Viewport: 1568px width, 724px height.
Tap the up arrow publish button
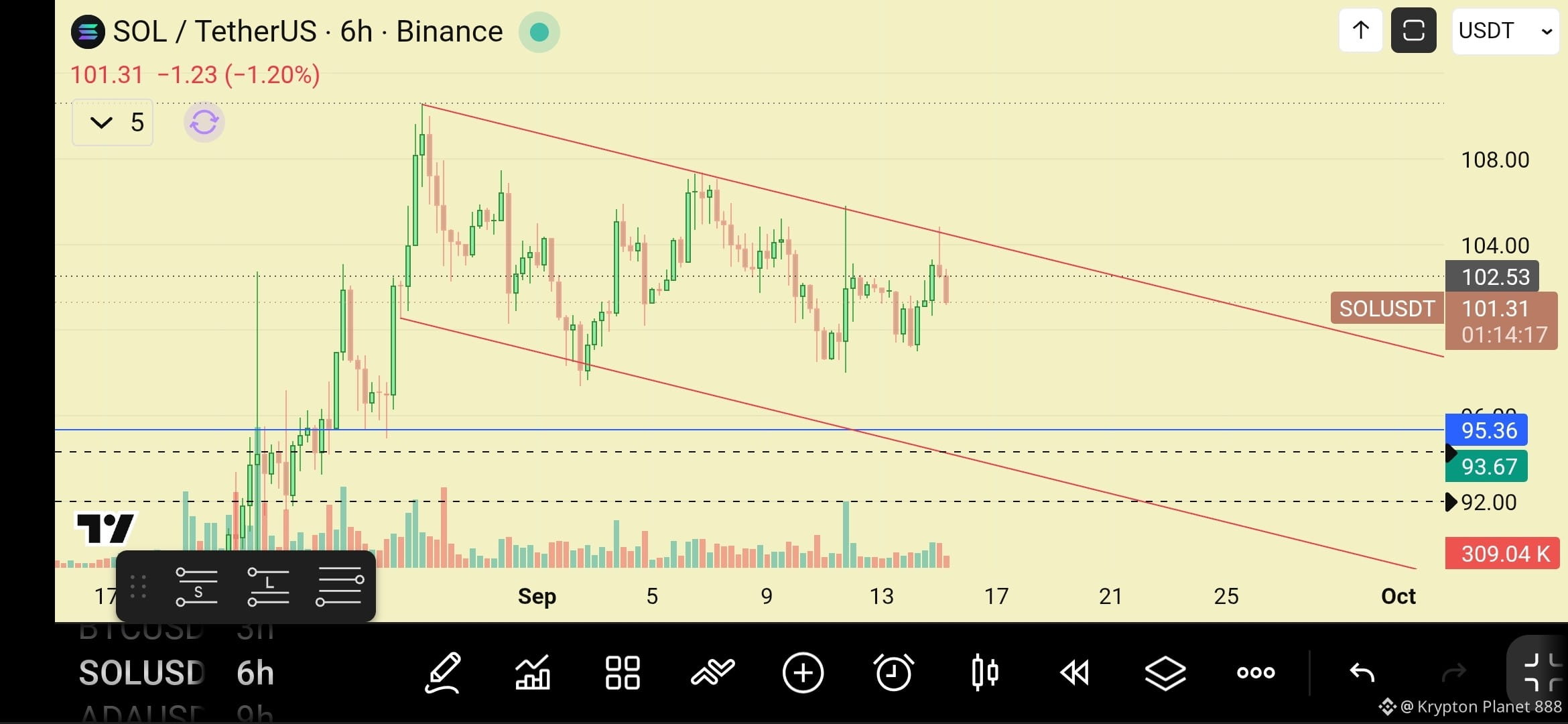(1360, 31)
